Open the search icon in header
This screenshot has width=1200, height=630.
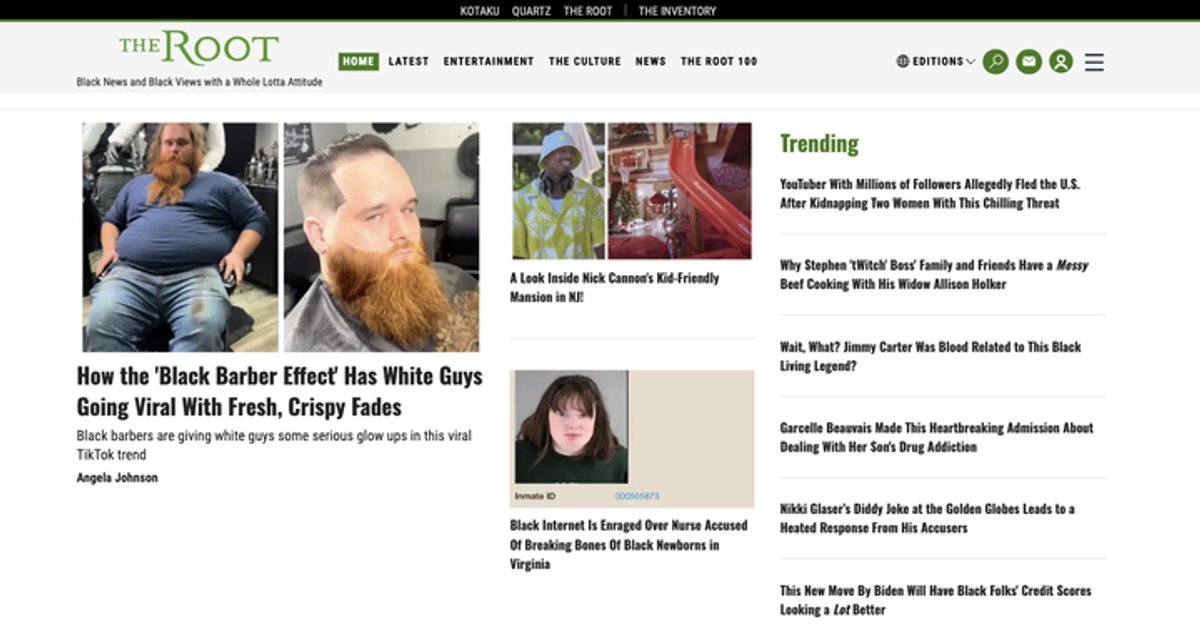[995, 62]
